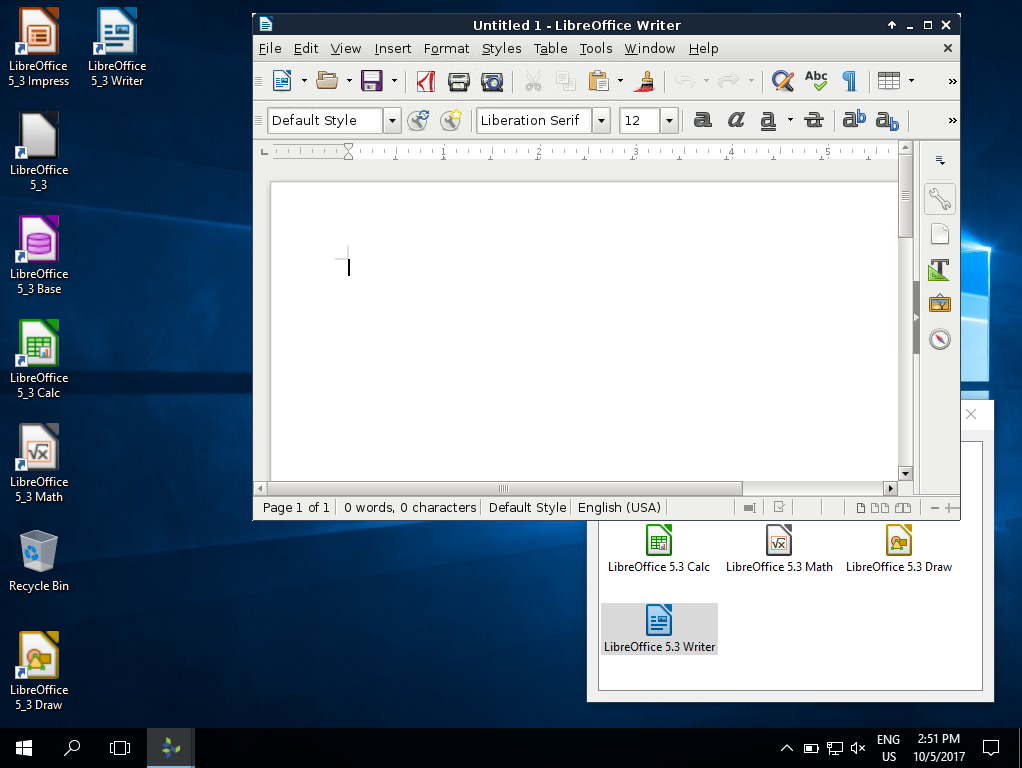Viewport: 1022px width, 768px height.
Task: Click the Windows Start button
Action: 23,747
